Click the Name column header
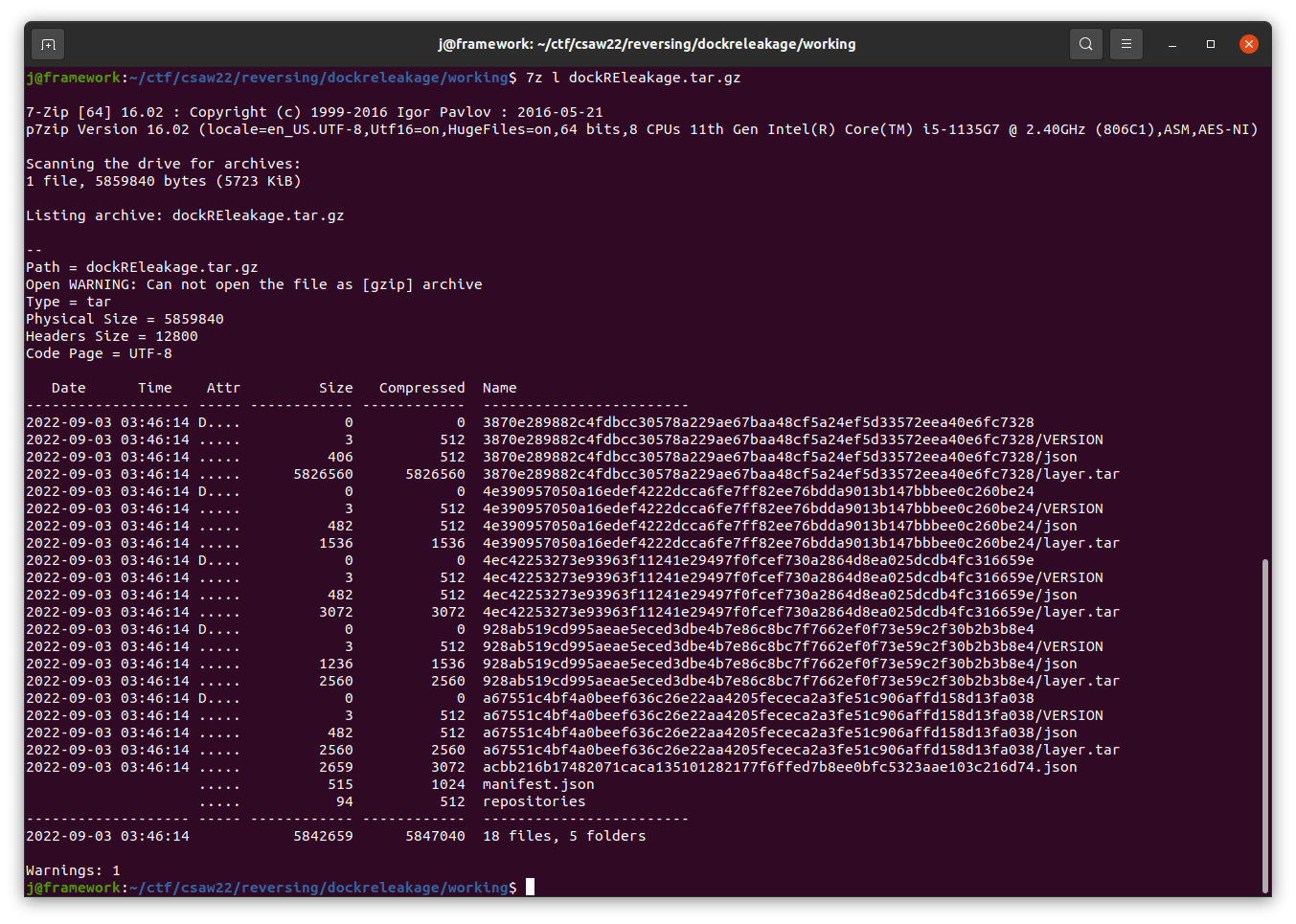1296x924 pixels. 499,388
